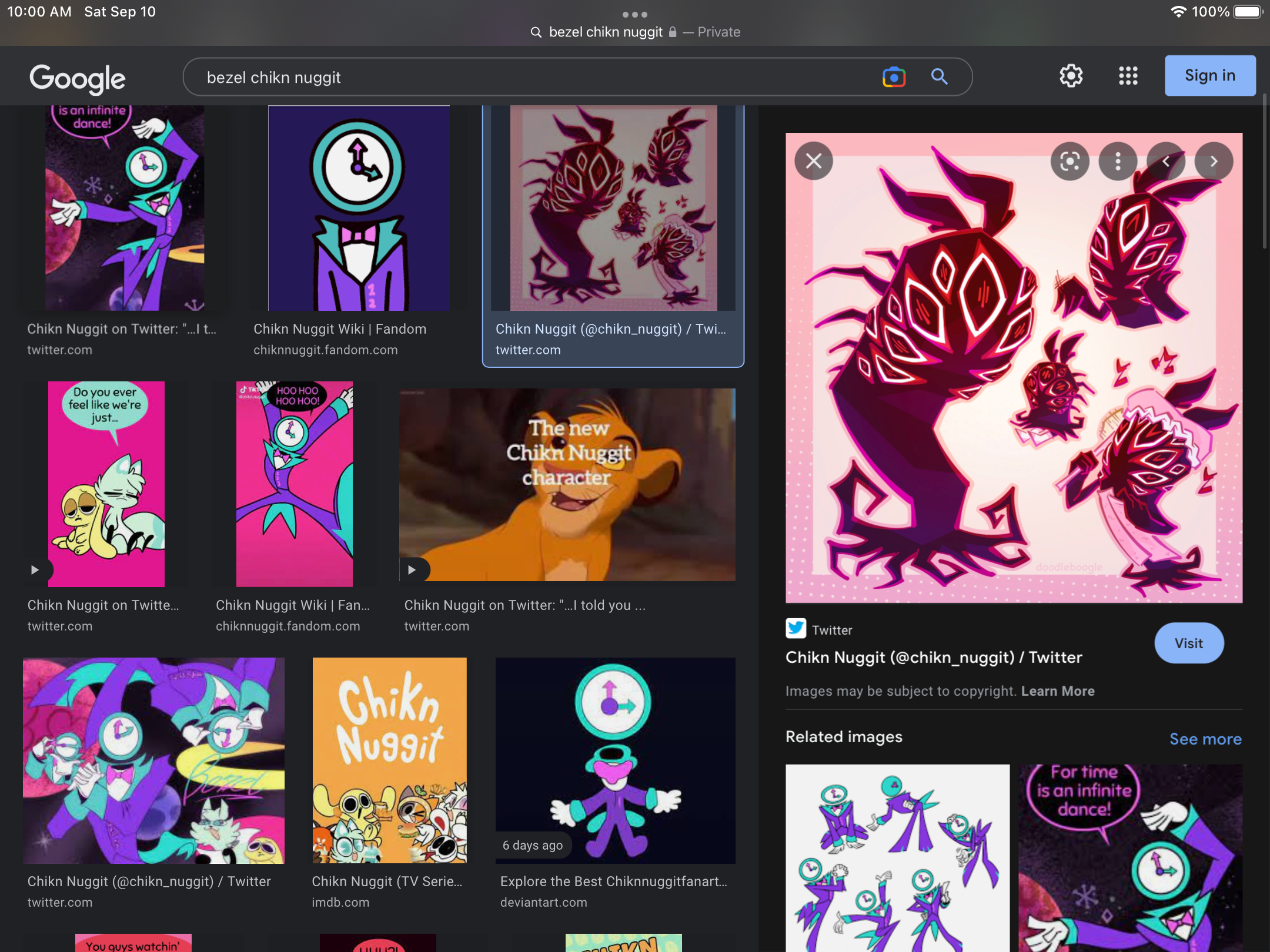Click the blue search magnifier icon
The height and width of the screenshot is (952, 1270).
(939, 77)
